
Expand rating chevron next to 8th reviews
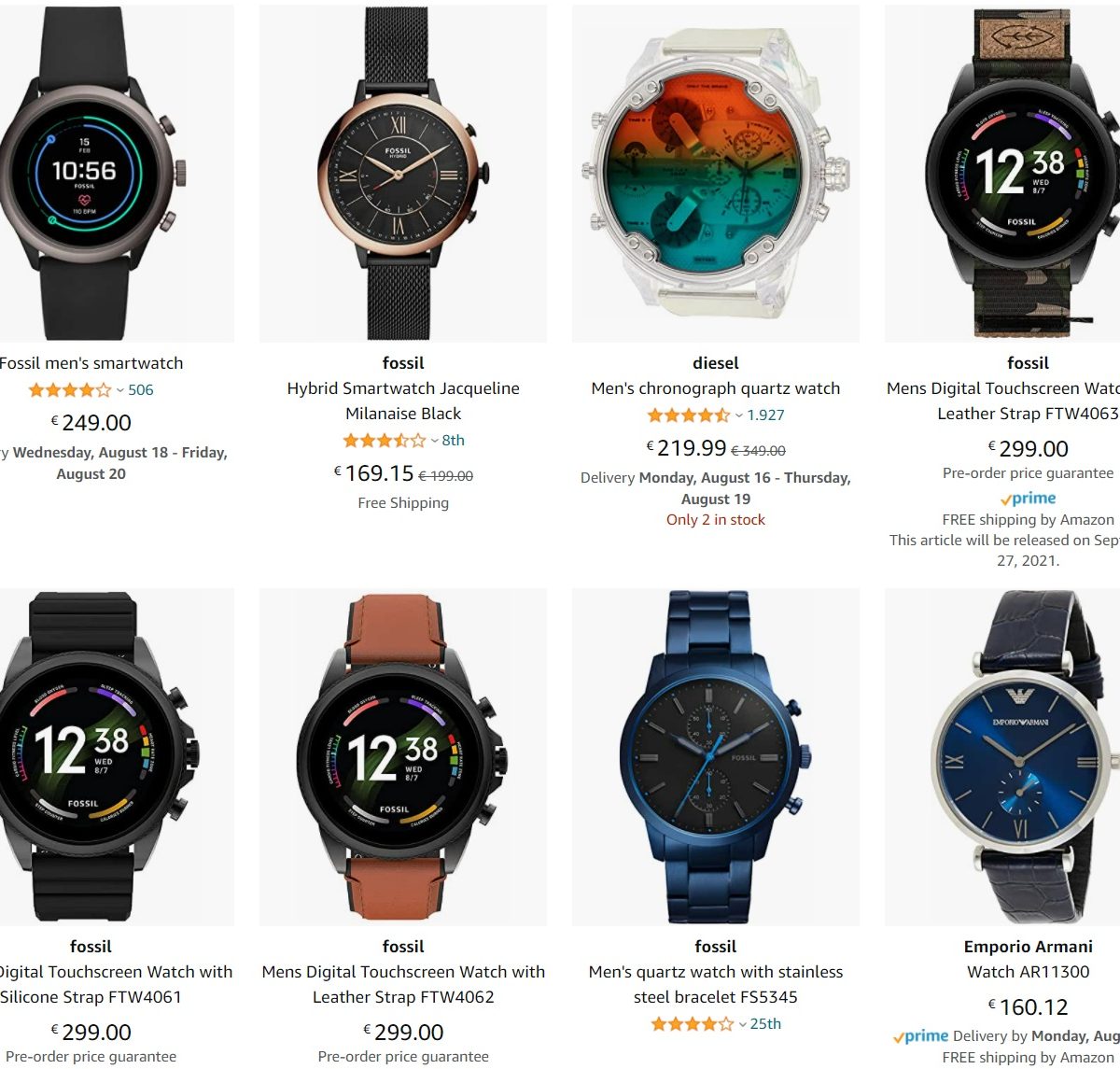tap(434, 442)
